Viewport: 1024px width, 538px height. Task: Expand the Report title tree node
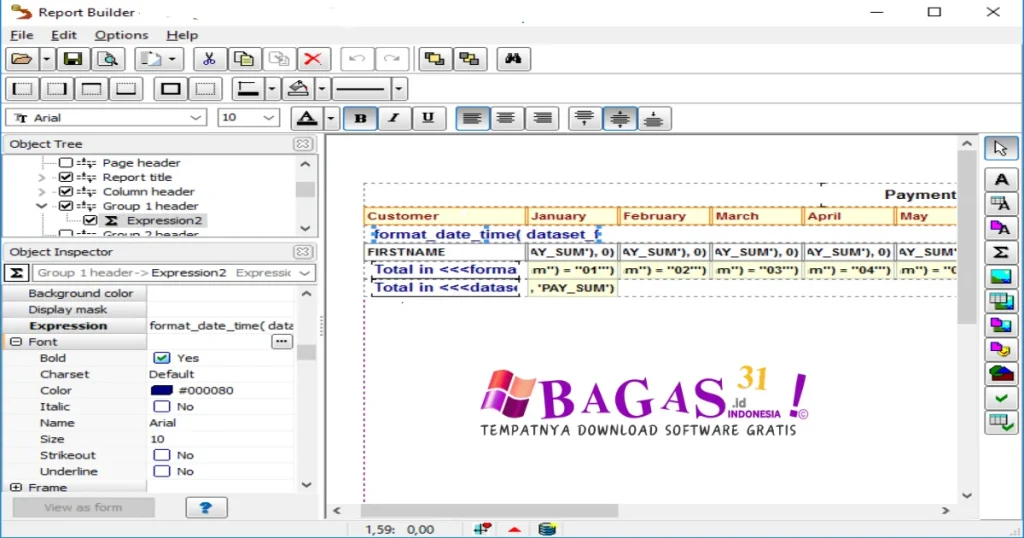(x=42, y=178)
